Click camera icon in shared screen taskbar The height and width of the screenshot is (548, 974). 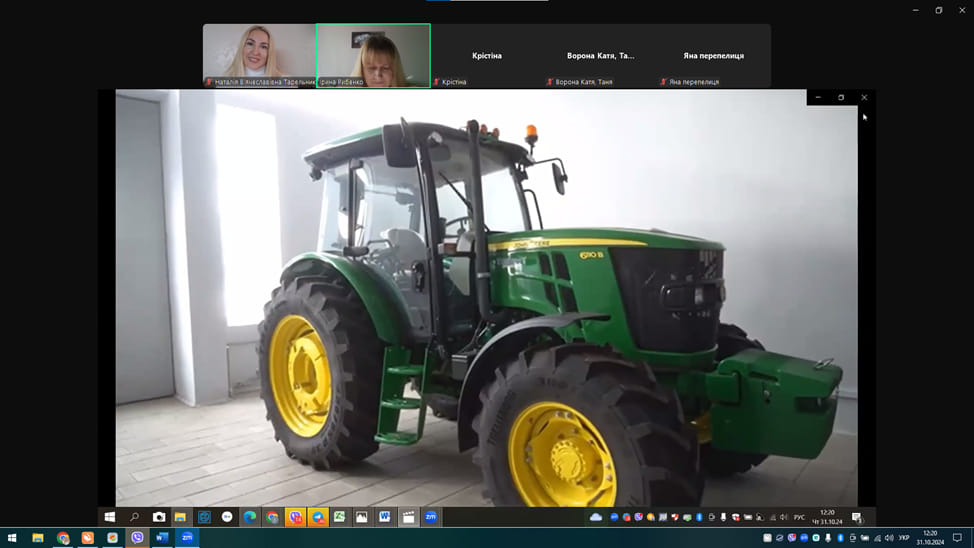tap(159, 517)
